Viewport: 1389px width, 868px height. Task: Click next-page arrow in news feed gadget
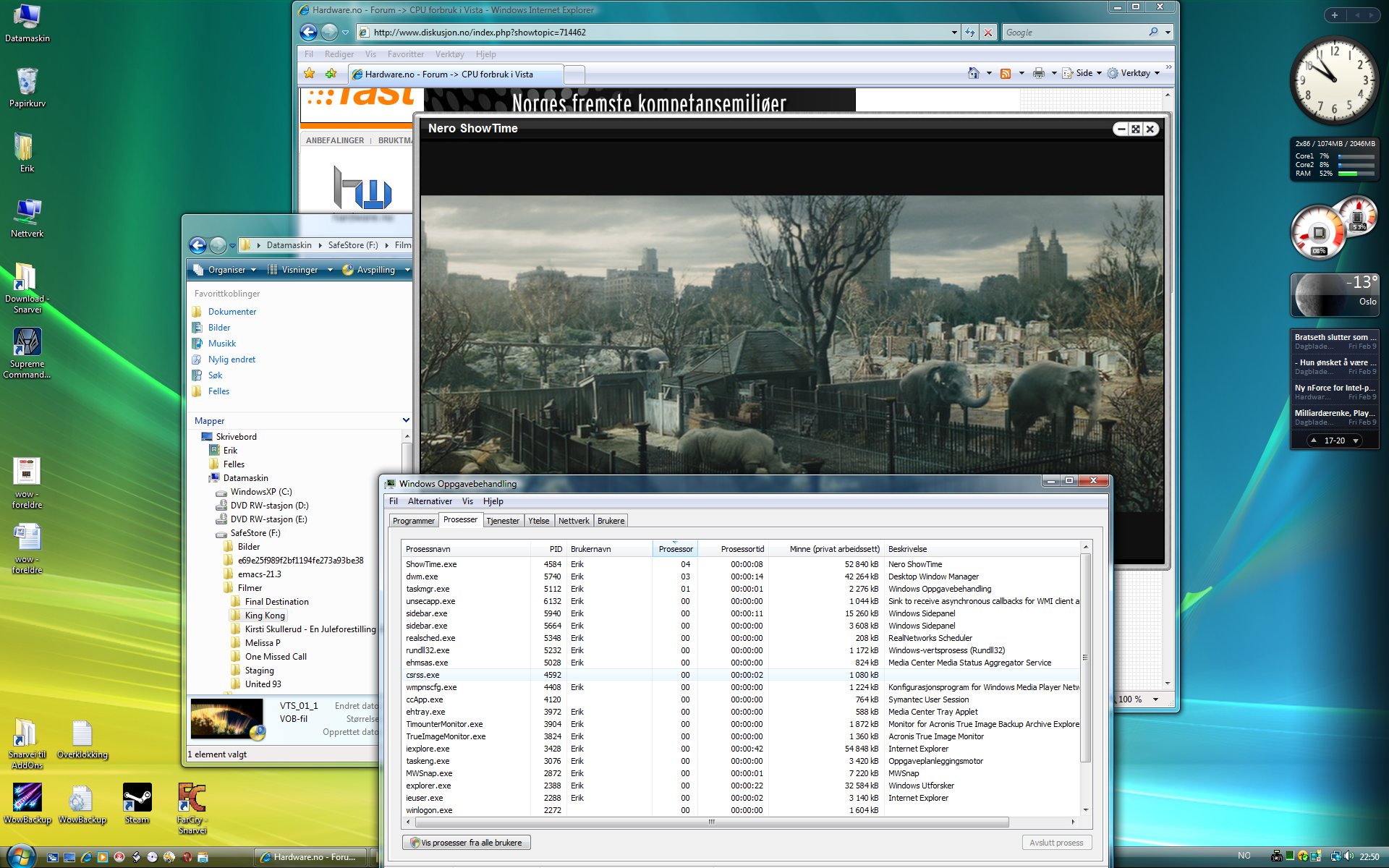1356,441
